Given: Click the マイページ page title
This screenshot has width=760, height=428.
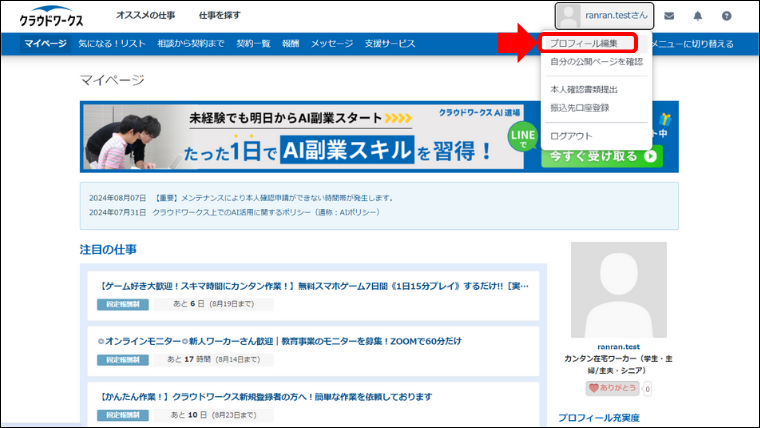Looking at the screenshot, I should pyautogui.click(x=112, y=80).
